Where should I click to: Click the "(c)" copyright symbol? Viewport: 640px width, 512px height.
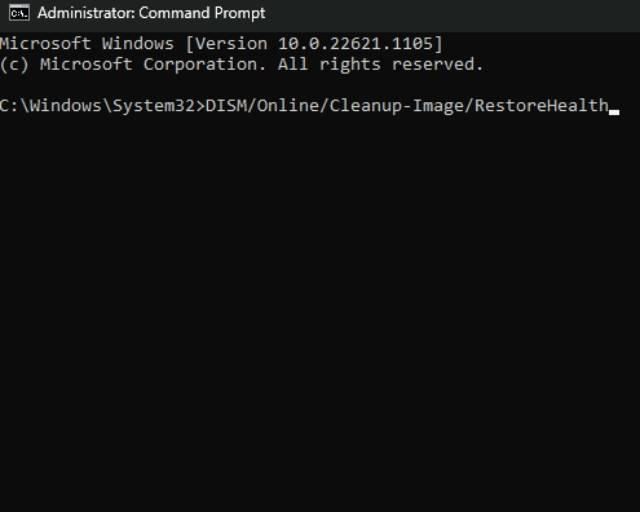tap(15, 64)
